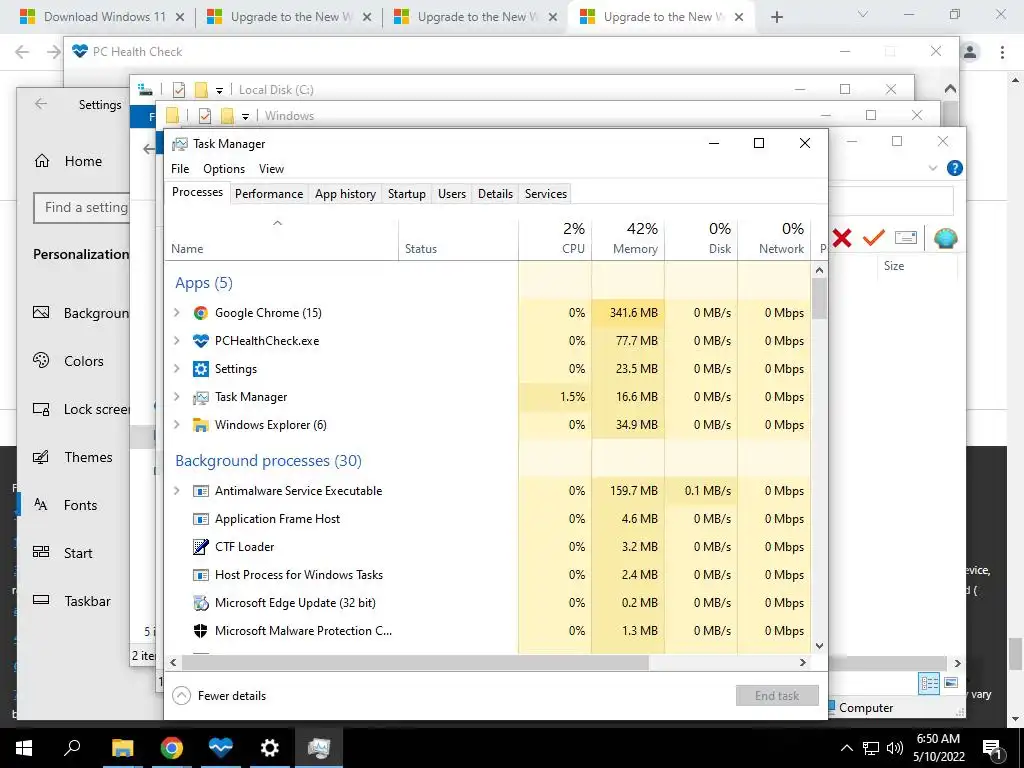Click the End task button
The height and width of the screenshot is (768, 1024).
coord(777,696)
